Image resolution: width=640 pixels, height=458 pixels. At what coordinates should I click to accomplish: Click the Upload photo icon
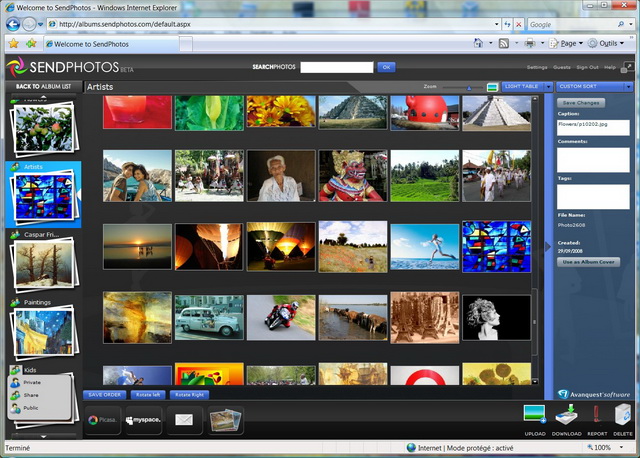(535, 416)
